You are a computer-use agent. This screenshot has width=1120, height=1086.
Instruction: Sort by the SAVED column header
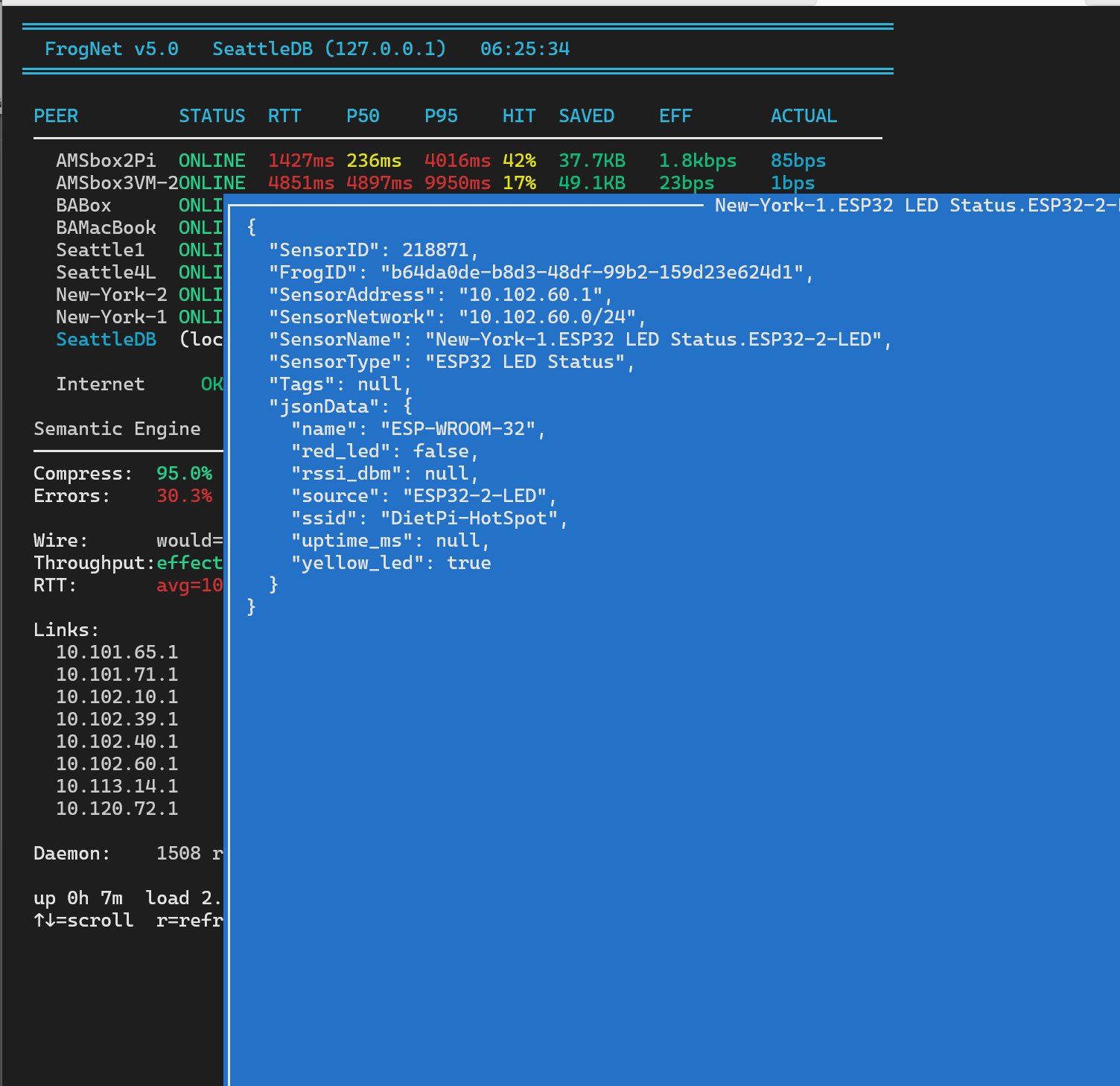click(586, 115)
